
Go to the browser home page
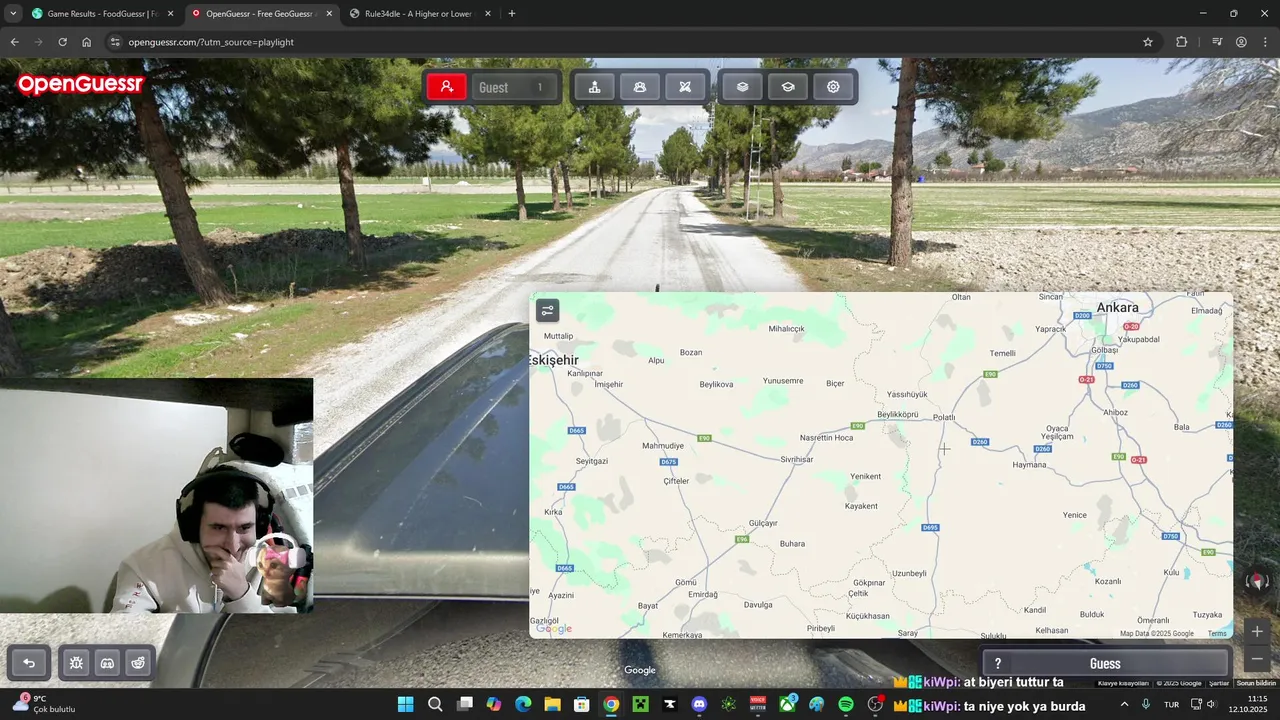click(87, 42)
